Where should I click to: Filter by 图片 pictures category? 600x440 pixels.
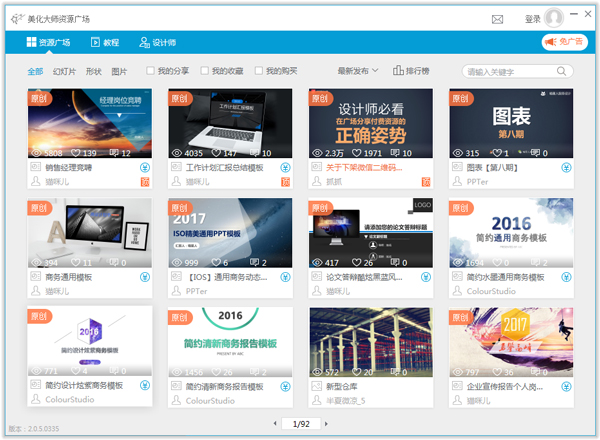point(119,71)
